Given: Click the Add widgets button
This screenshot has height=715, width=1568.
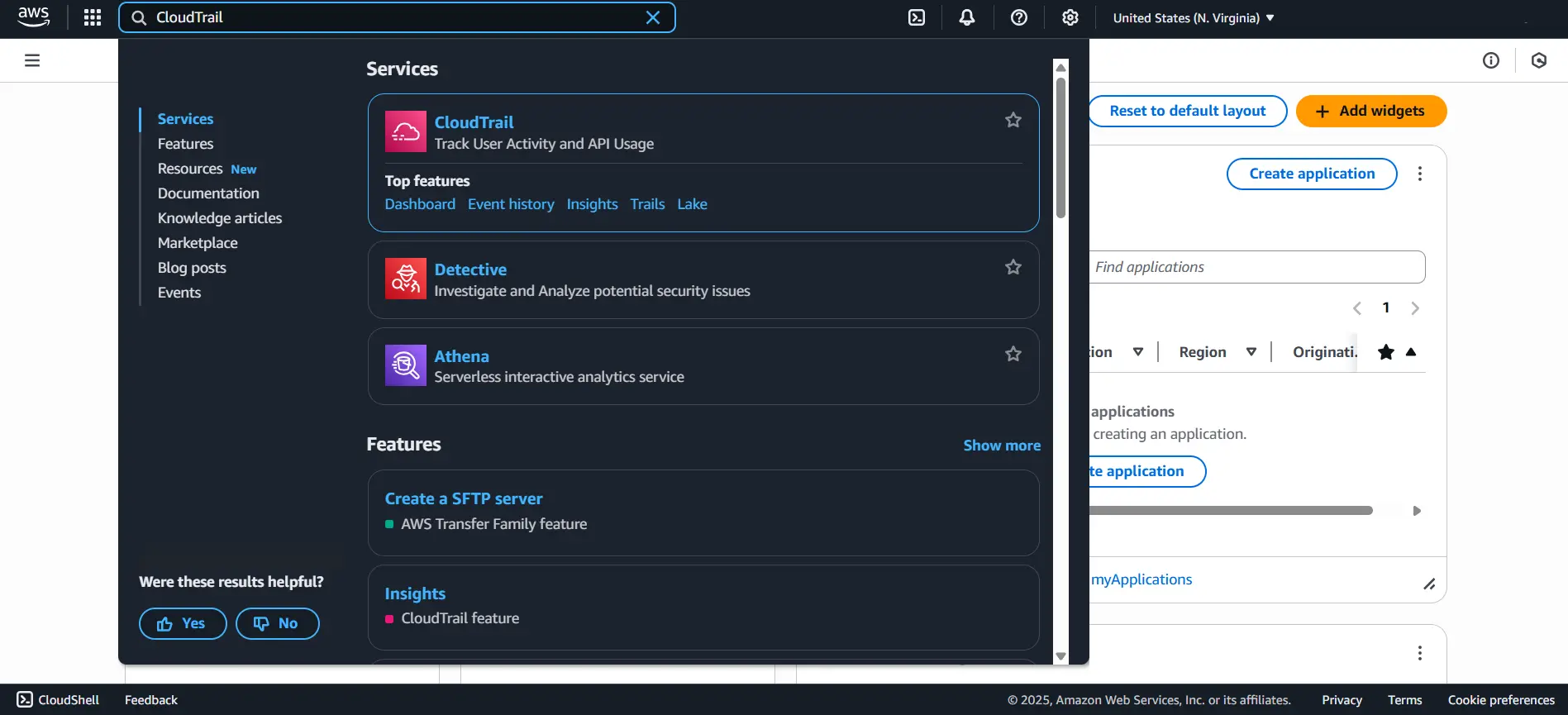Looking at the screenshot, I should tap(1370, 111).
